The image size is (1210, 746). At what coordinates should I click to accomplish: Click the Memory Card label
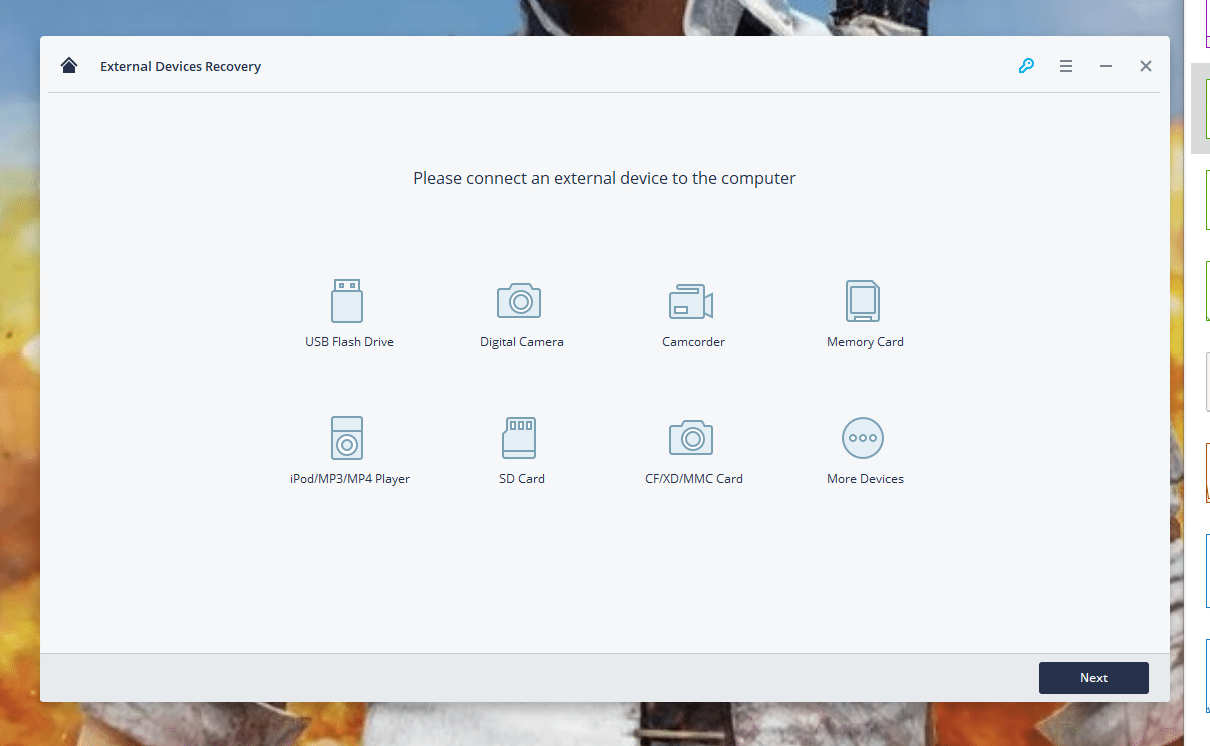click(866, 342)
